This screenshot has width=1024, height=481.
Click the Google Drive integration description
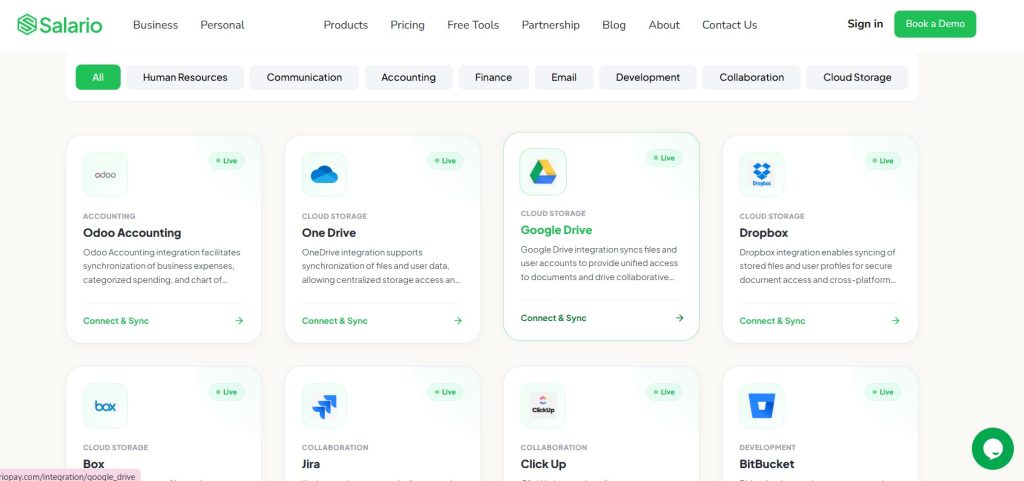point(600,263)
